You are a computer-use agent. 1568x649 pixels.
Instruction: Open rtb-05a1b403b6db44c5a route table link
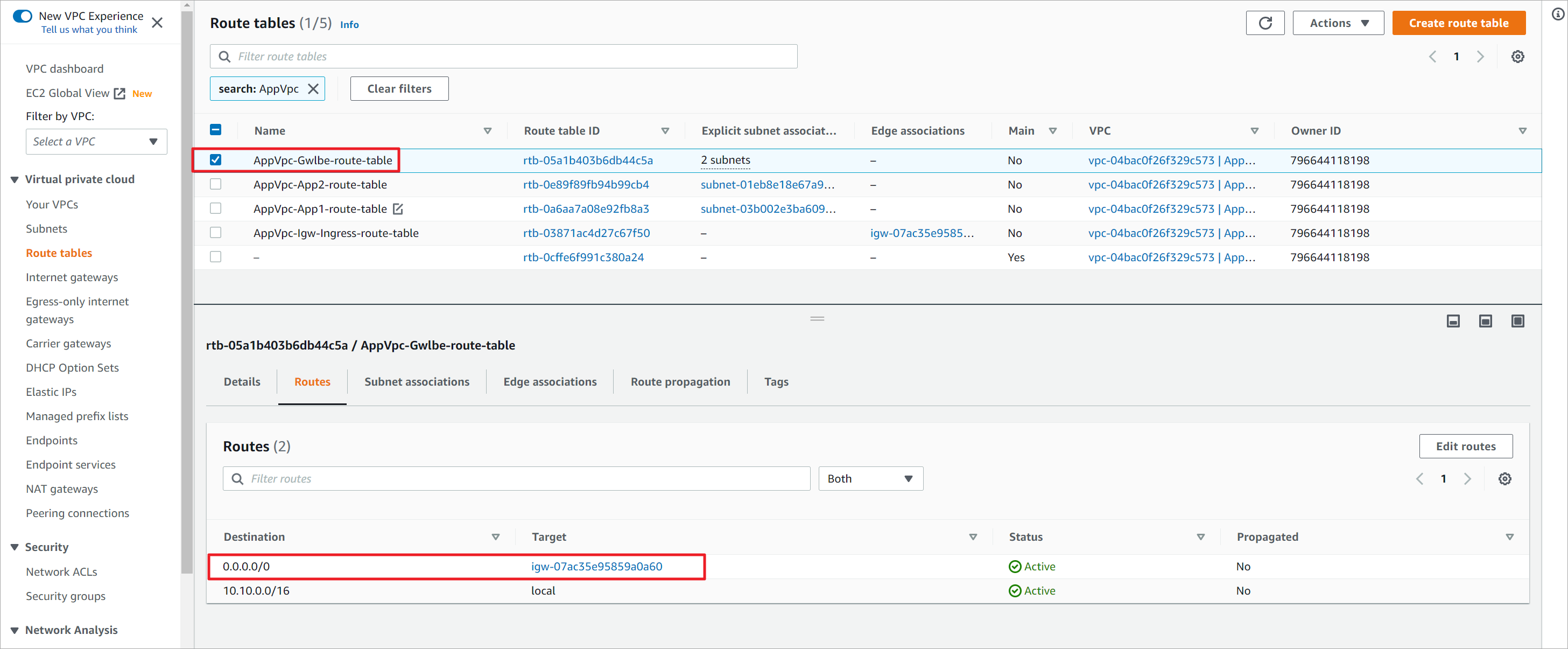point(588,160)
